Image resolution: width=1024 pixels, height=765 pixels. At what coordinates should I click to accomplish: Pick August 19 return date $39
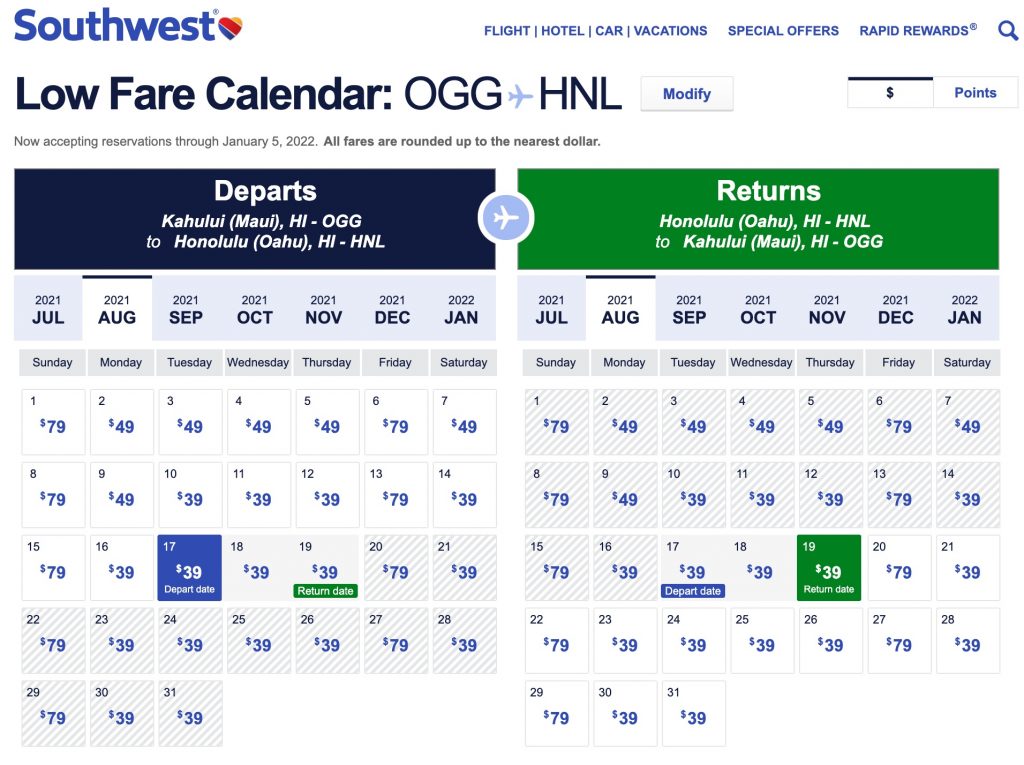pyautogui.click(x=829, y=568)
